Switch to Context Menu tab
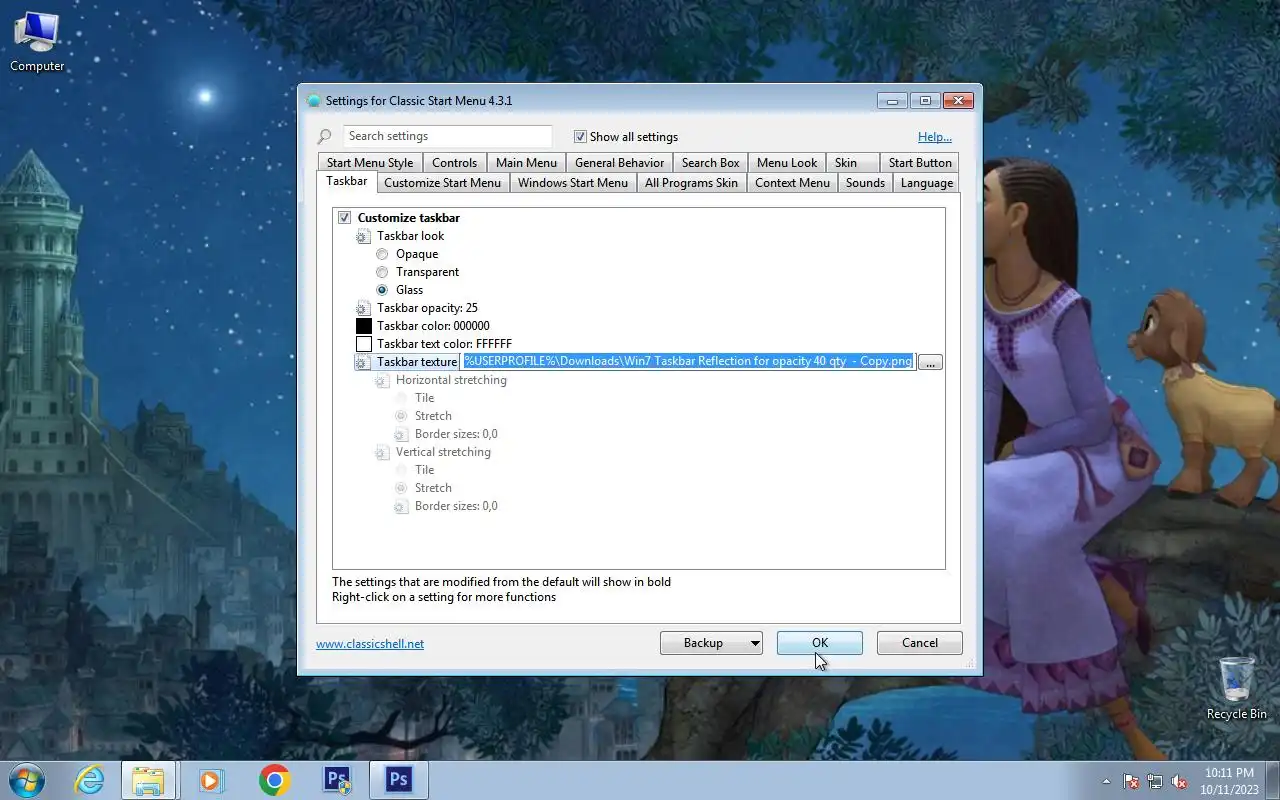Viewport: 1280px width, 800px height. click(792, 183)
